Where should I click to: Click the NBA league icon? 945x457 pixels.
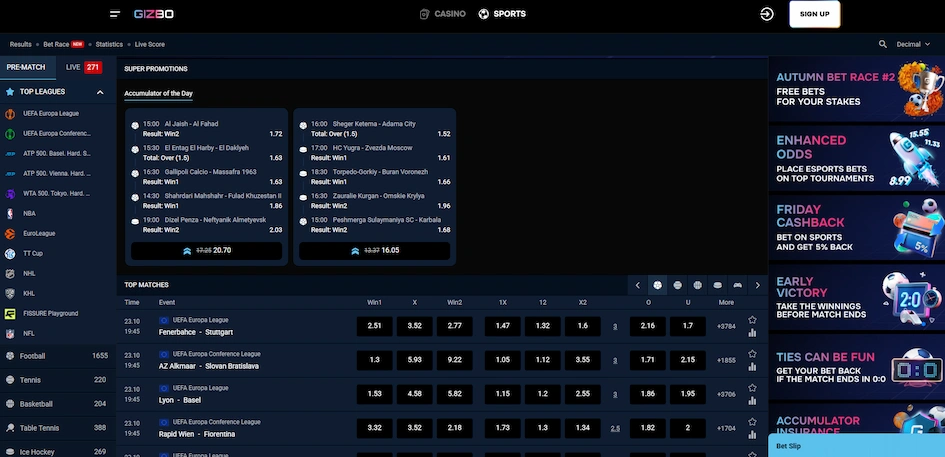[10, 213]
